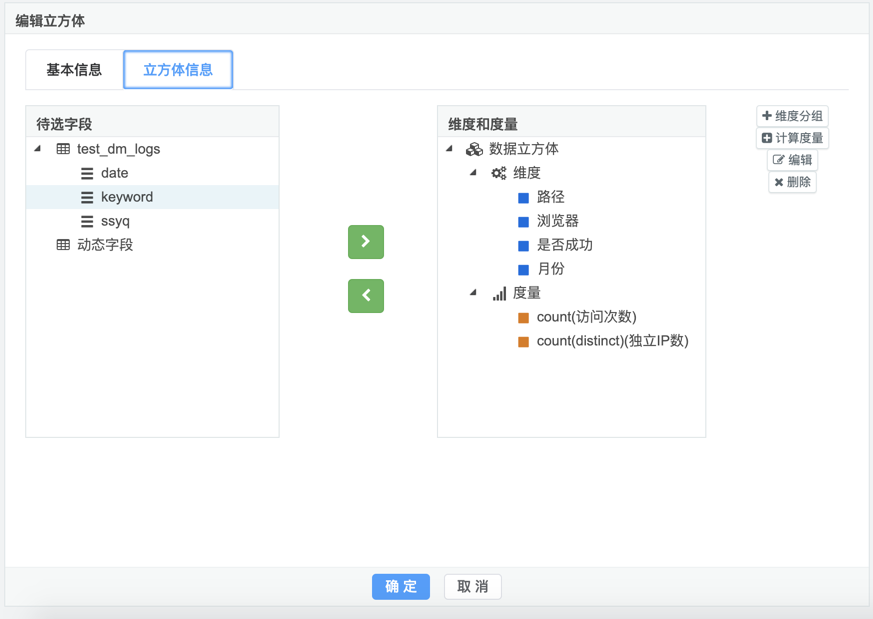Screen dimensions: 873x619
Task: Click the 数据立方体 cube icon
Action: [x=474, y=149]
